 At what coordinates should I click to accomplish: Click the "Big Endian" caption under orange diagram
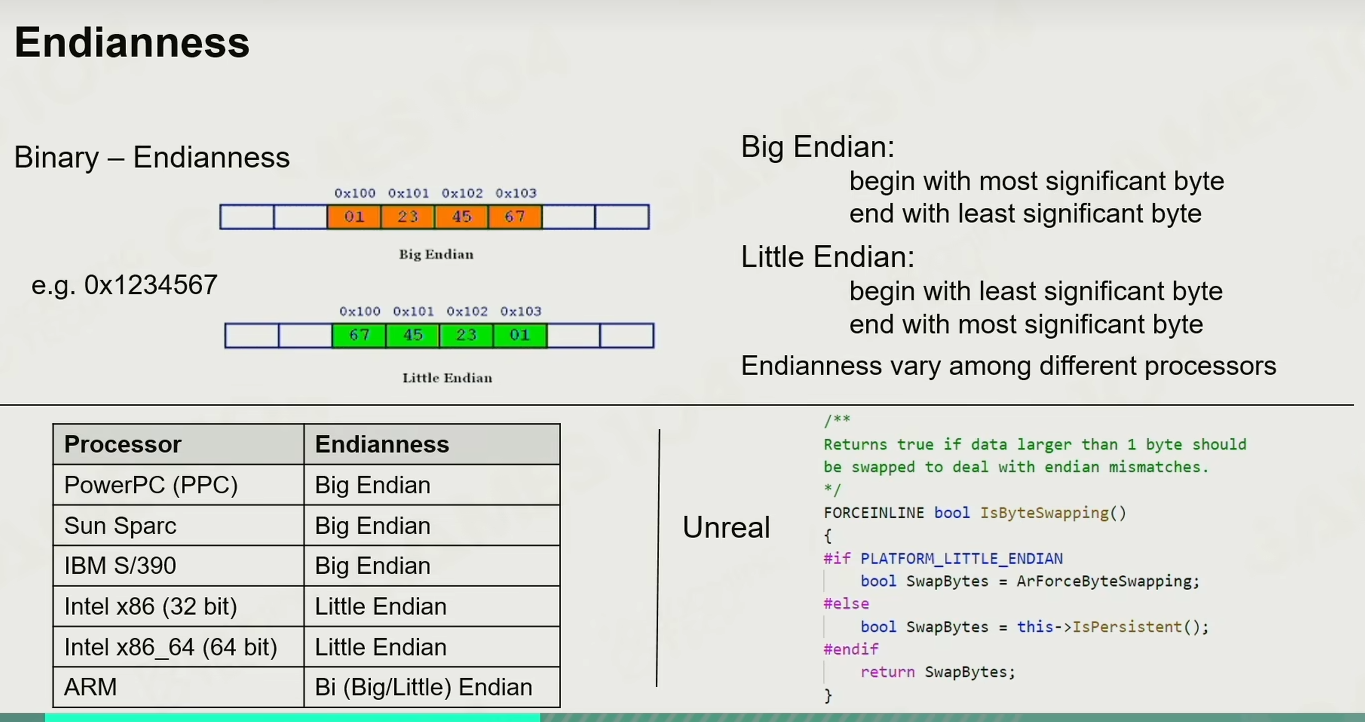pos(436,254)
